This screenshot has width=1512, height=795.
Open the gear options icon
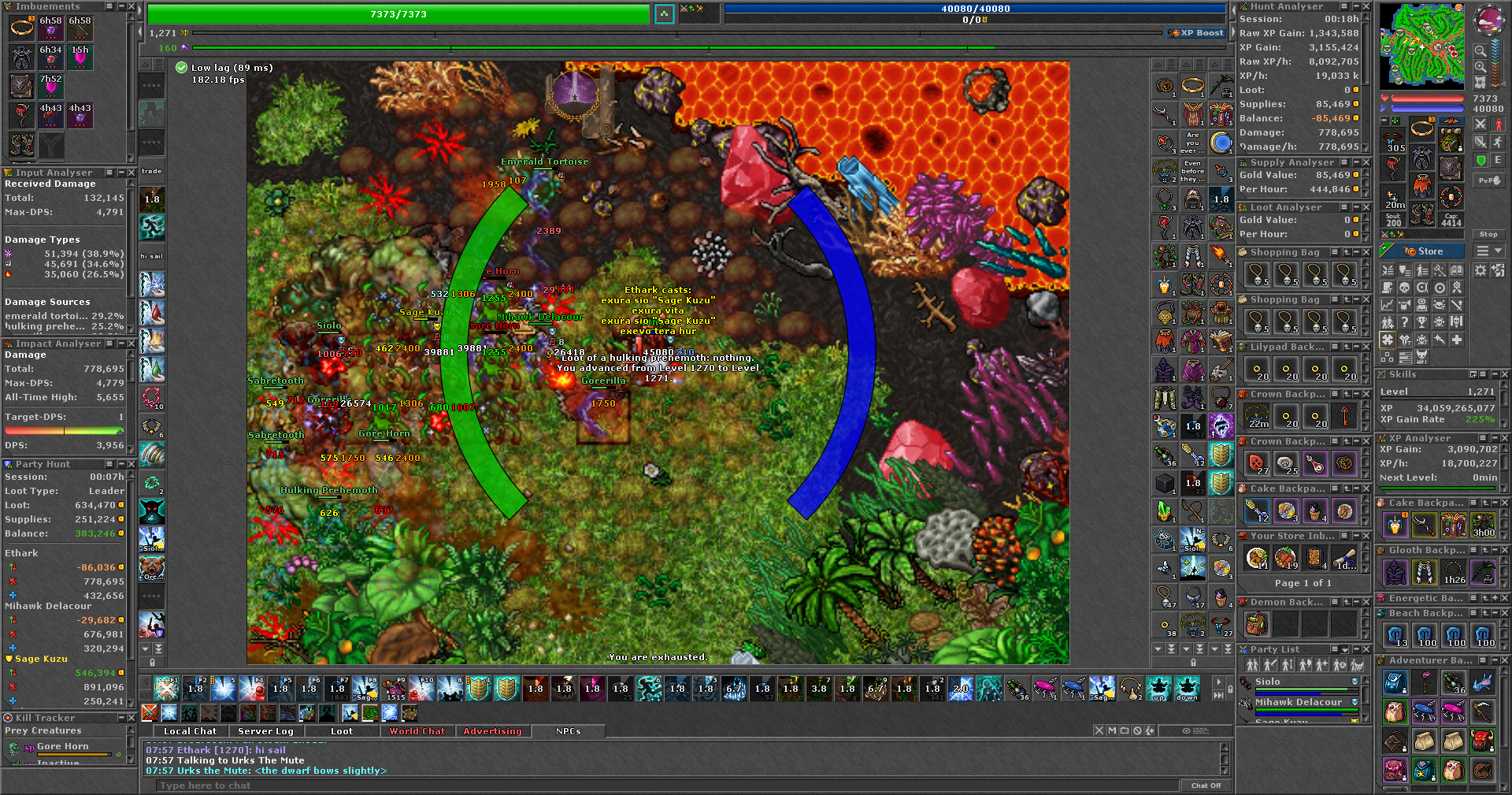[x=1480, y=270]
